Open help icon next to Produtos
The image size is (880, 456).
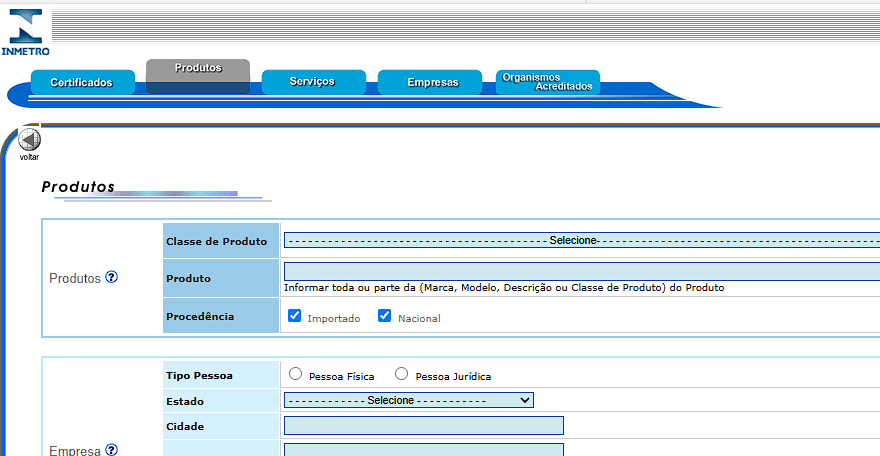click(x=112, y=277)
